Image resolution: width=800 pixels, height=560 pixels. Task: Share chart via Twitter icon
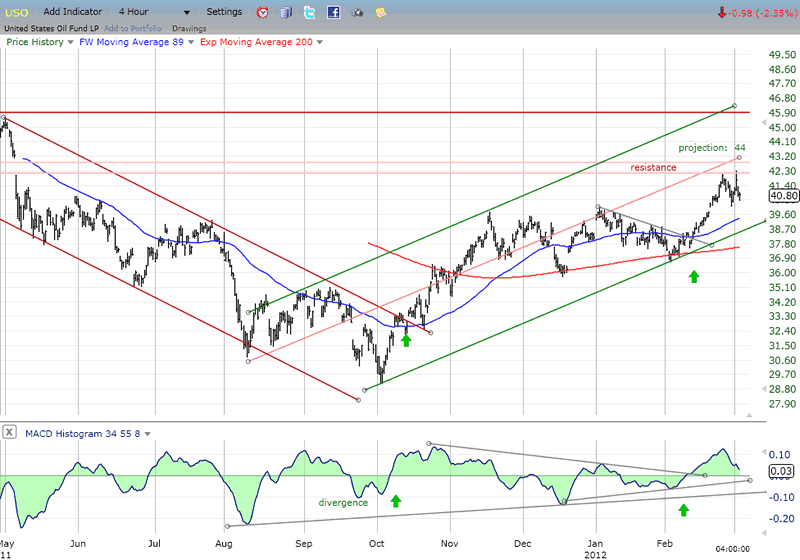(x=310, y=12)
